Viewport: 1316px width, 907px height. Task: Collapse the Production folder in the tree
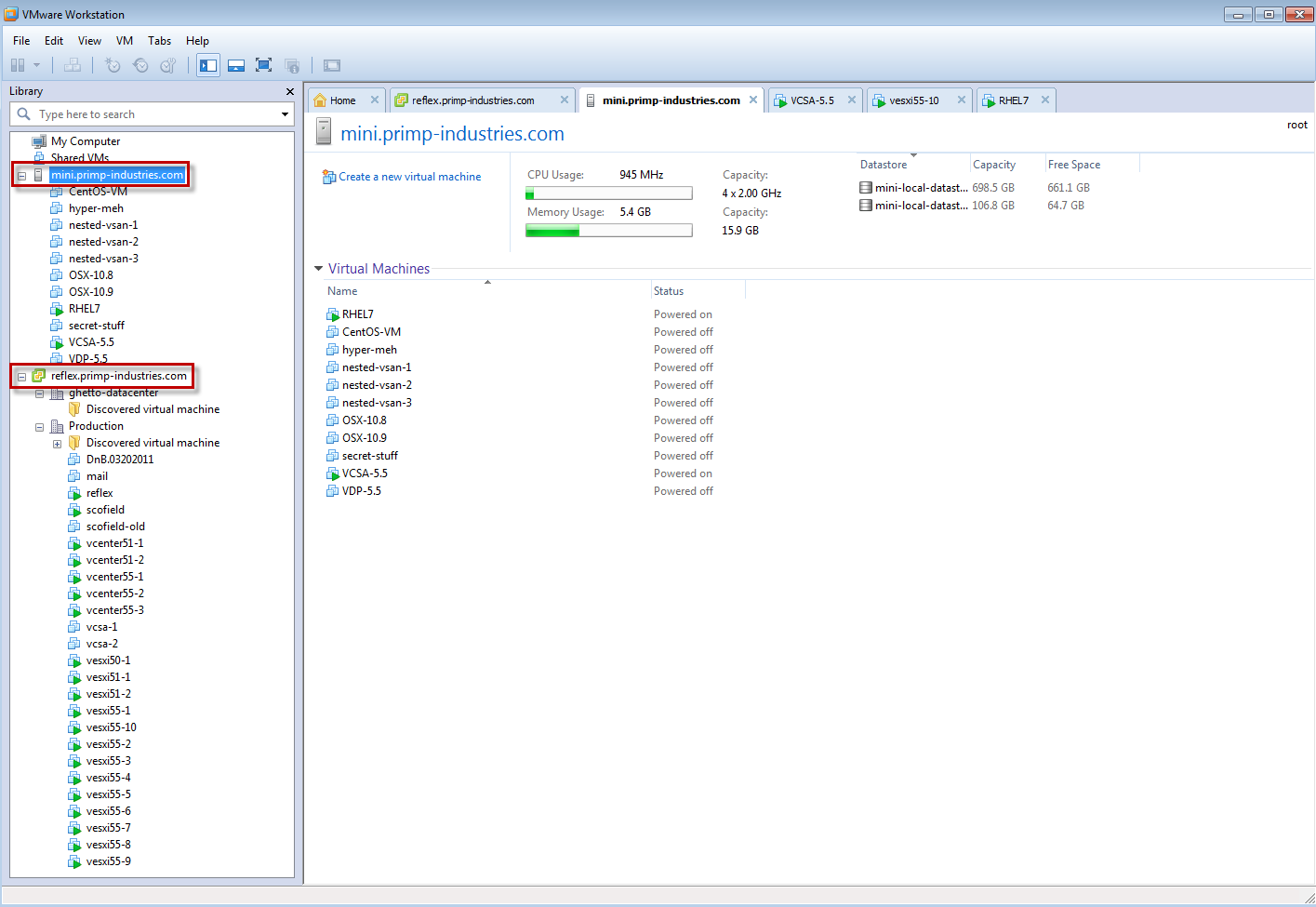pyautogui.click(x=39, y=425)
